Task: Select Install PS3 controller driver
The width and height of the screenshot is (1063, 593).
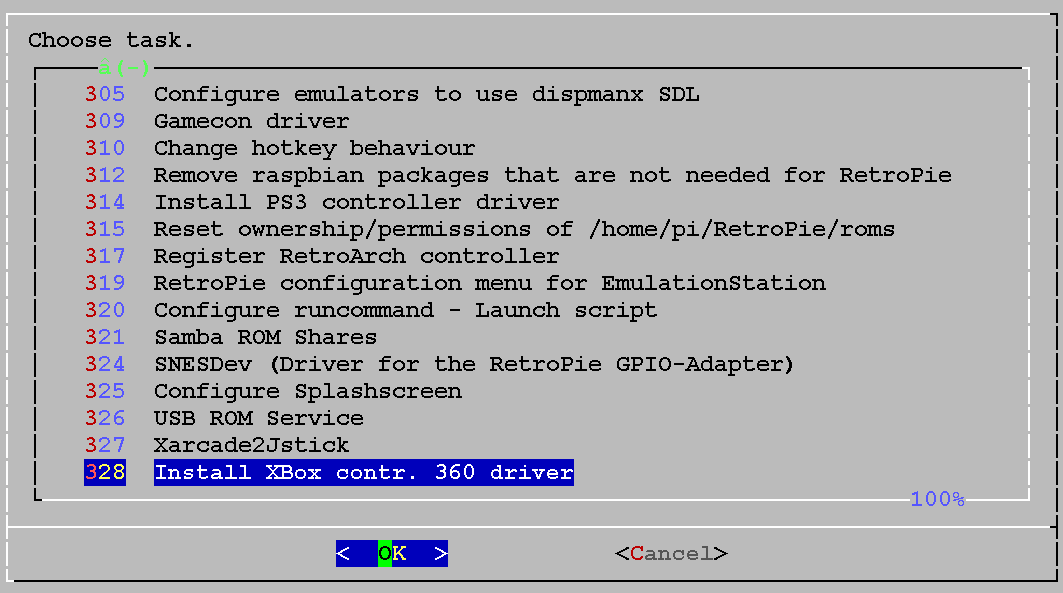Action: tap(356, 202)
